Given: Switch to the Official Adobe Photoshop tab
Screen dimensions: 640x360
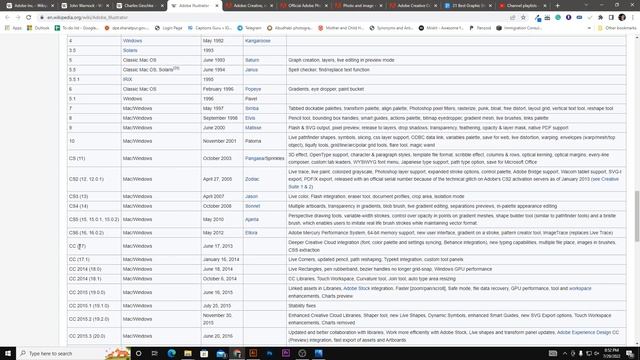Looking at the screenshot, I should pyautogui.click(x=304, y=6).
